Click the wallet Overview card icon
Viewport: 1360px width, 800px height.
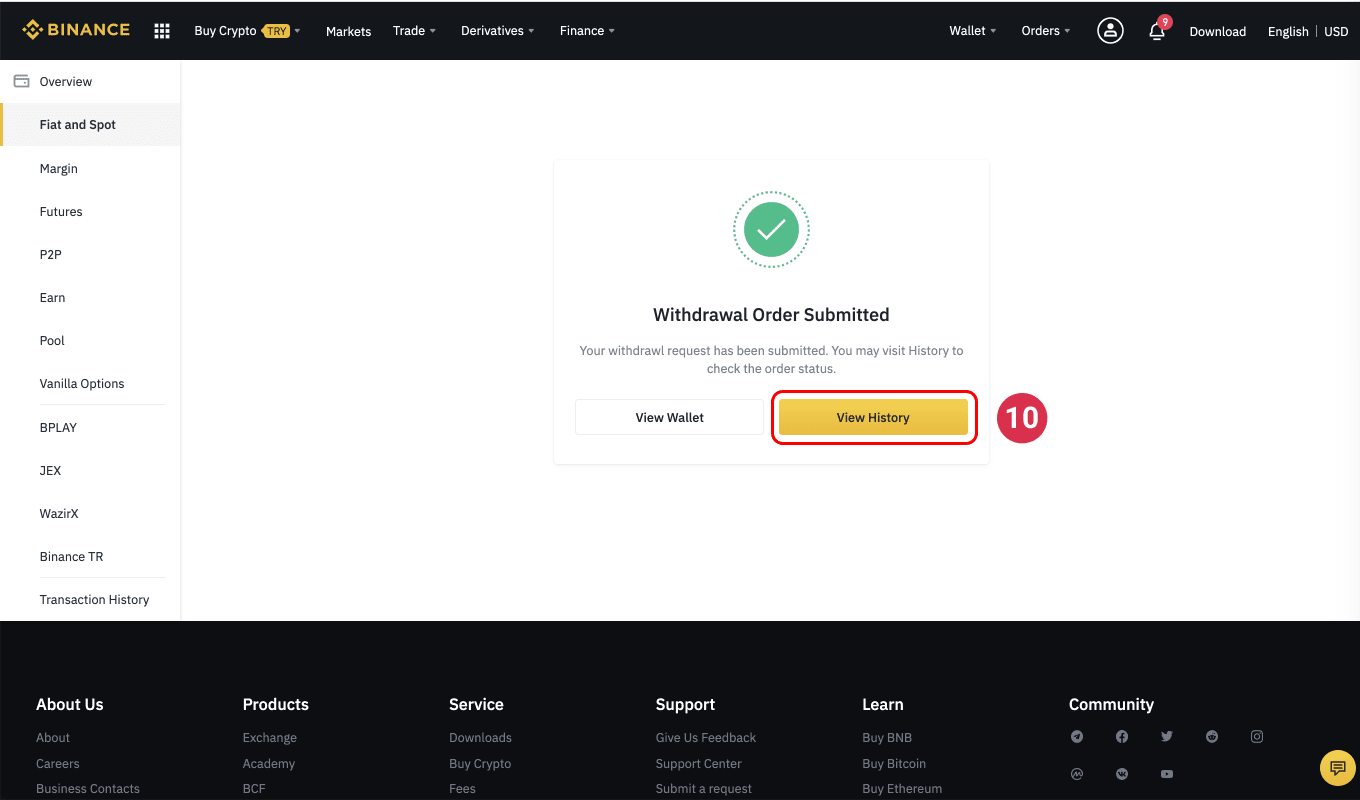pos(21,81)
